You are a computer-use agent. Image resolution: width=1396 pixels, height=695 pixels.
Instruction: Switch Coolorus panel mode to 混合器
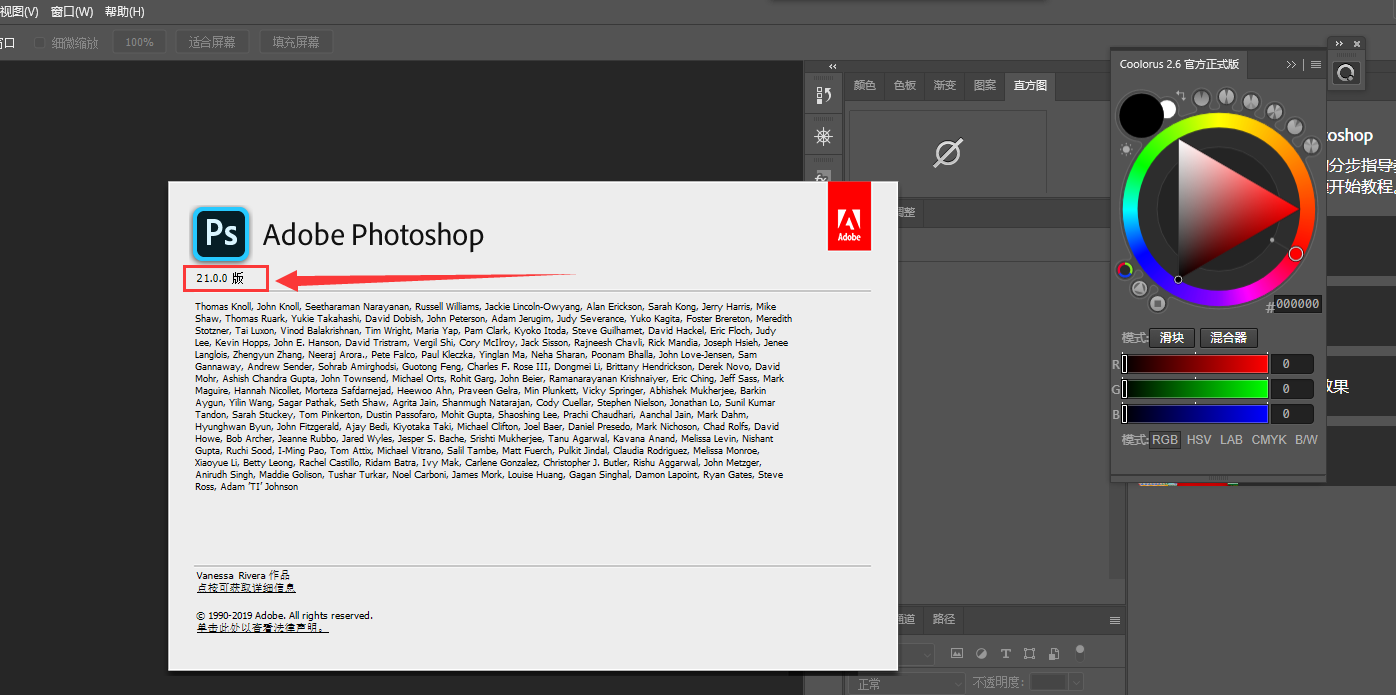coord(1228,338)
